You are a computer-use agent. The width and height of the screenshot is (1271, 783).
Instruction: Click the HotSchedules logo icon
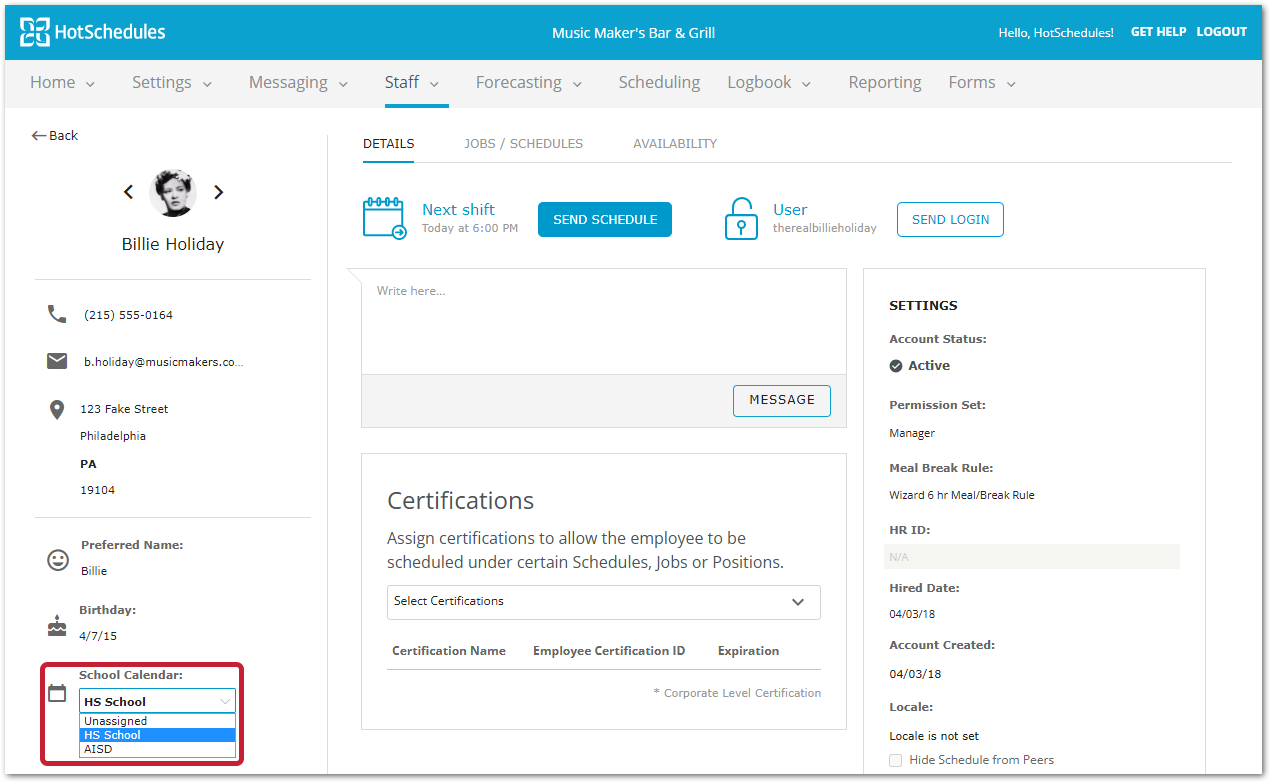point(35,32)
